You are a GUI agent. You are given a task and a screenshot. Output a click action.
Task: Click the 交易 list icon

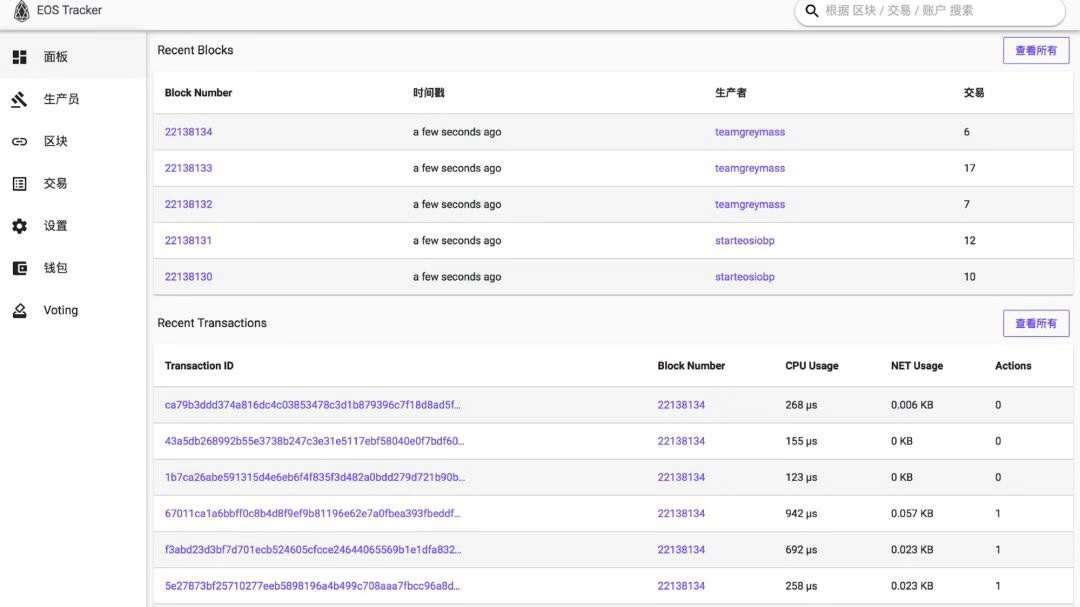tap(19, 184)
